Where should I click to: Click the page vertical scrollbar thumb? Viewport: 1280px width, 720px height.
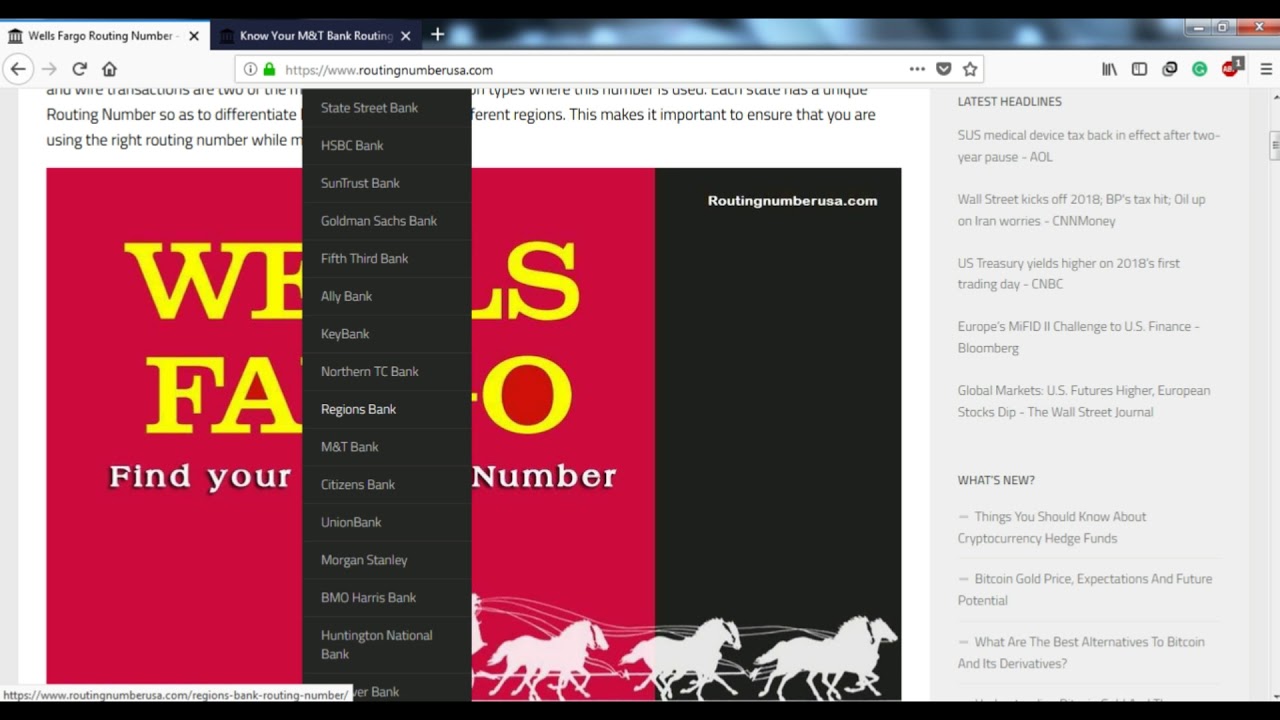(x=1275, y=145)
